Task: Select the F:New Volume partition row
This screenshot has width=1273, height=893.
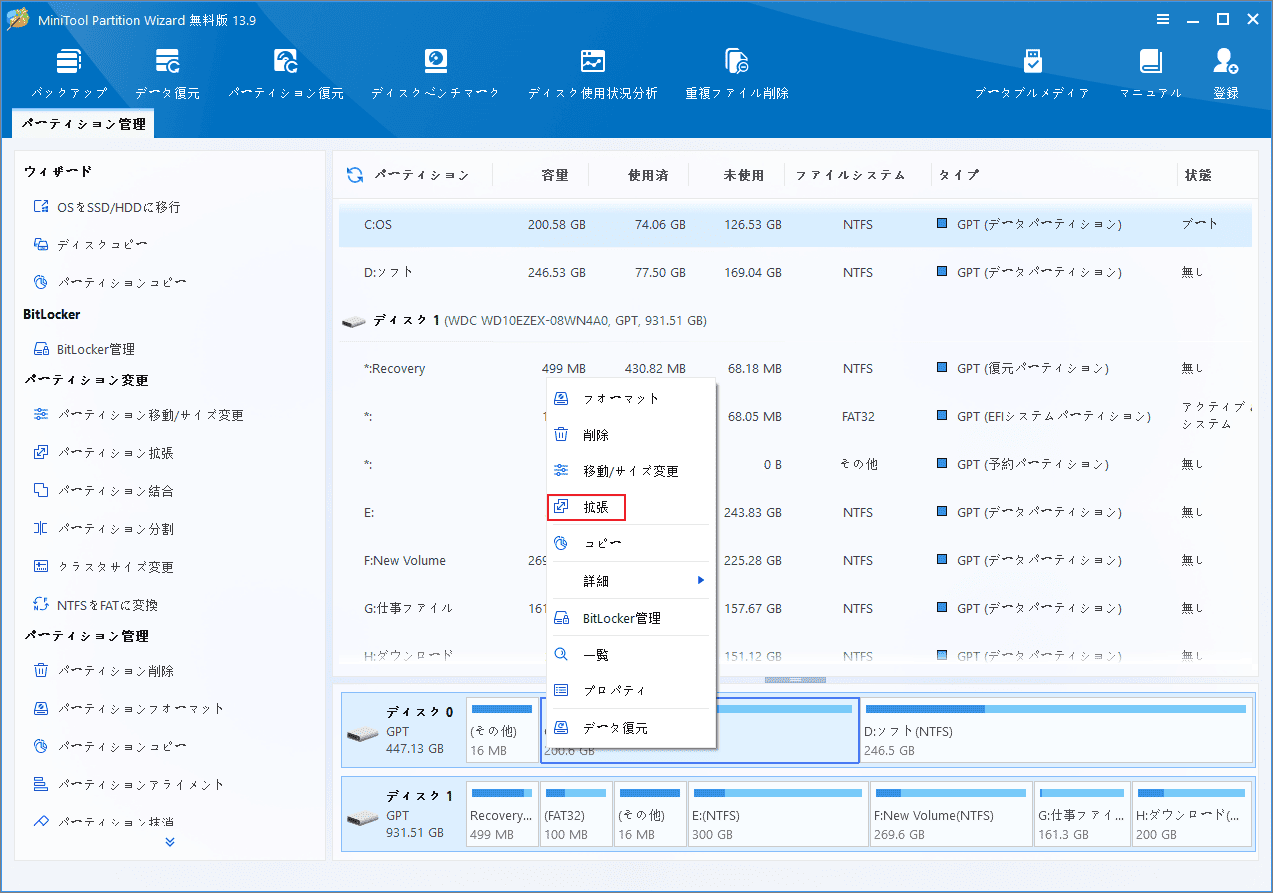Action: 795,560
